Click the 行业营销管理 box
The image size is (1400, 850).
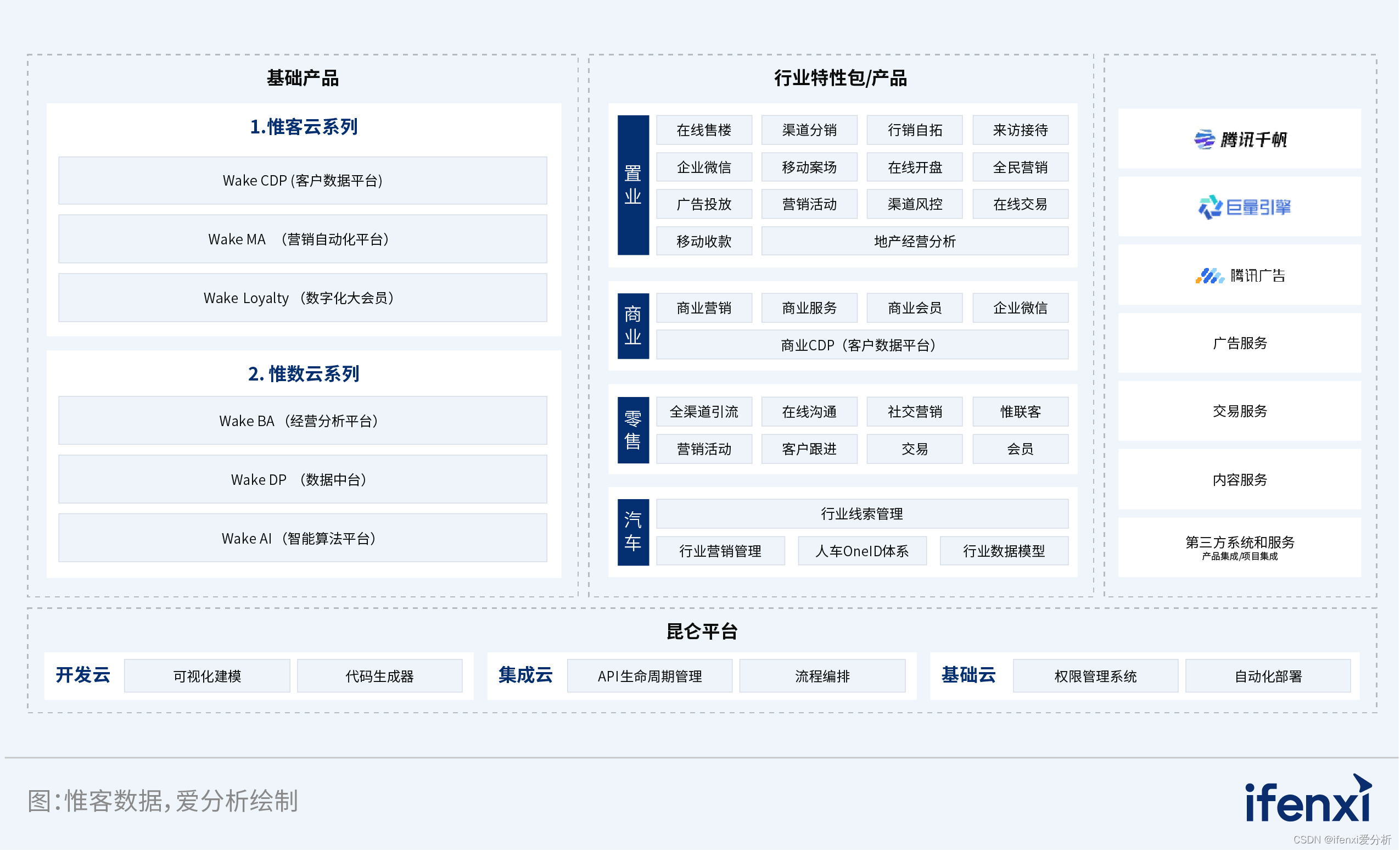(720, 551)
